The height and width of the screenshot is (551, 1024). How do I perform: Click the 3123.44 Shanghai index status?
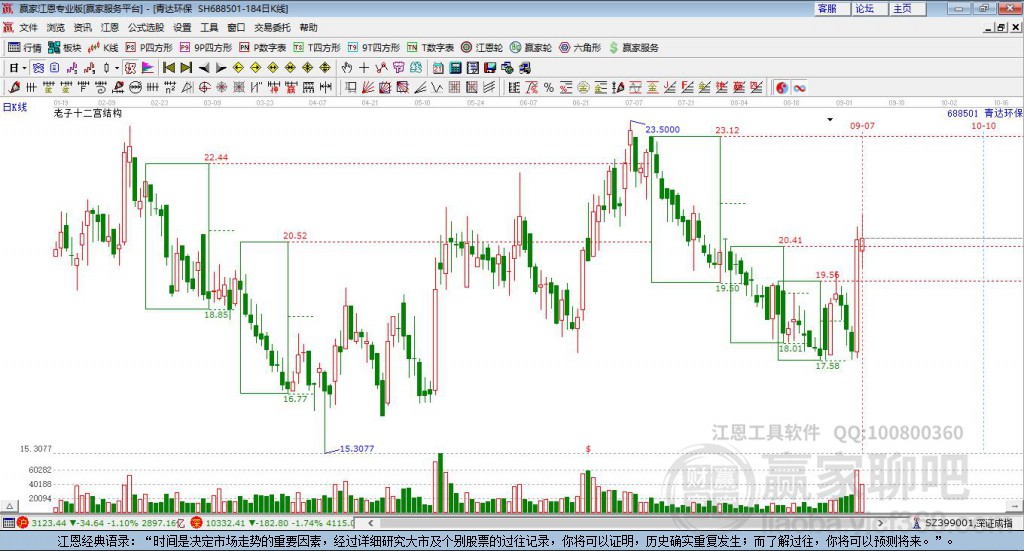pos(49,523)
